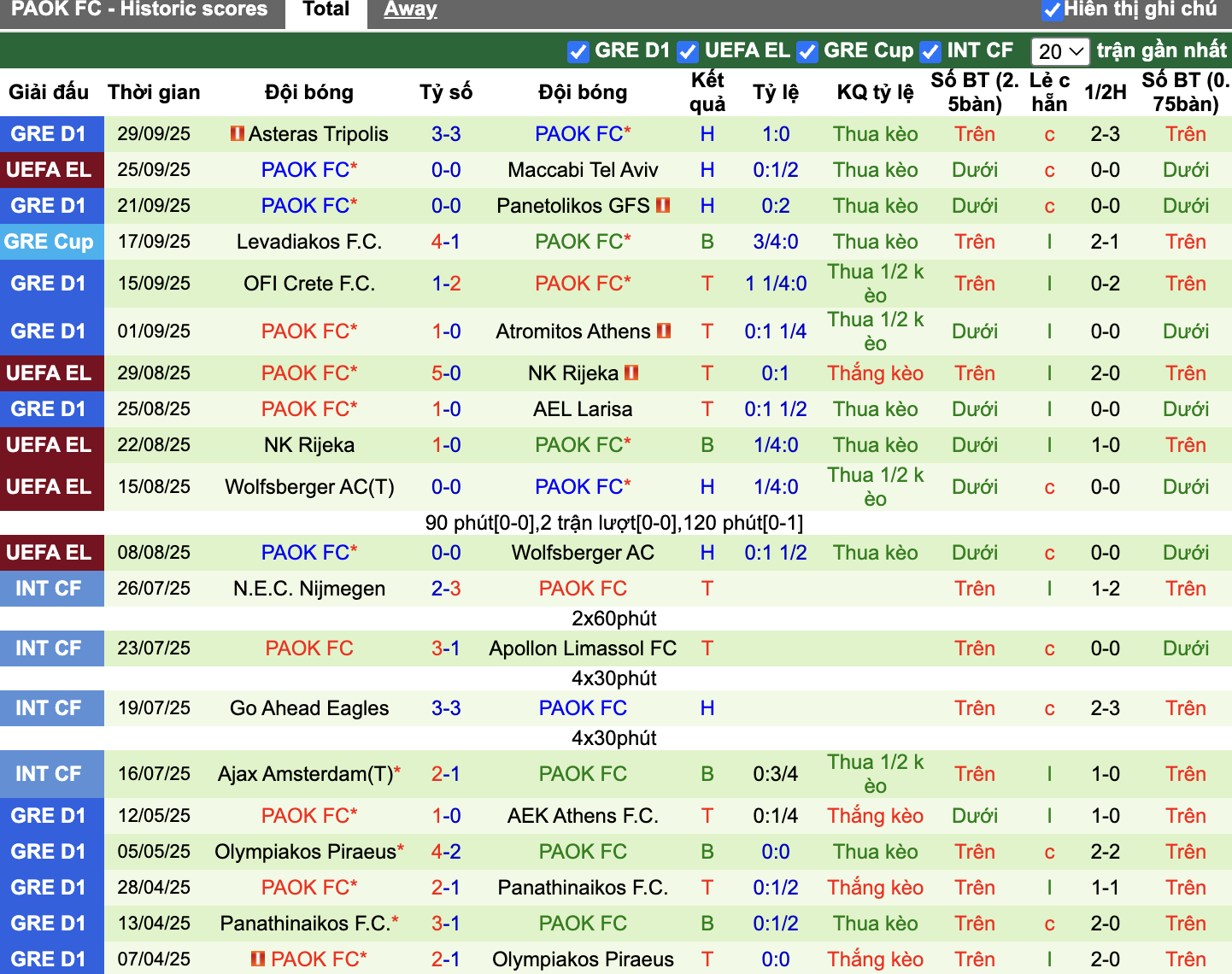The image size is (1232, 974).
Task: Click Thắng kèo result in NK Rijeka 29/08/25 row
Action: 875,373
